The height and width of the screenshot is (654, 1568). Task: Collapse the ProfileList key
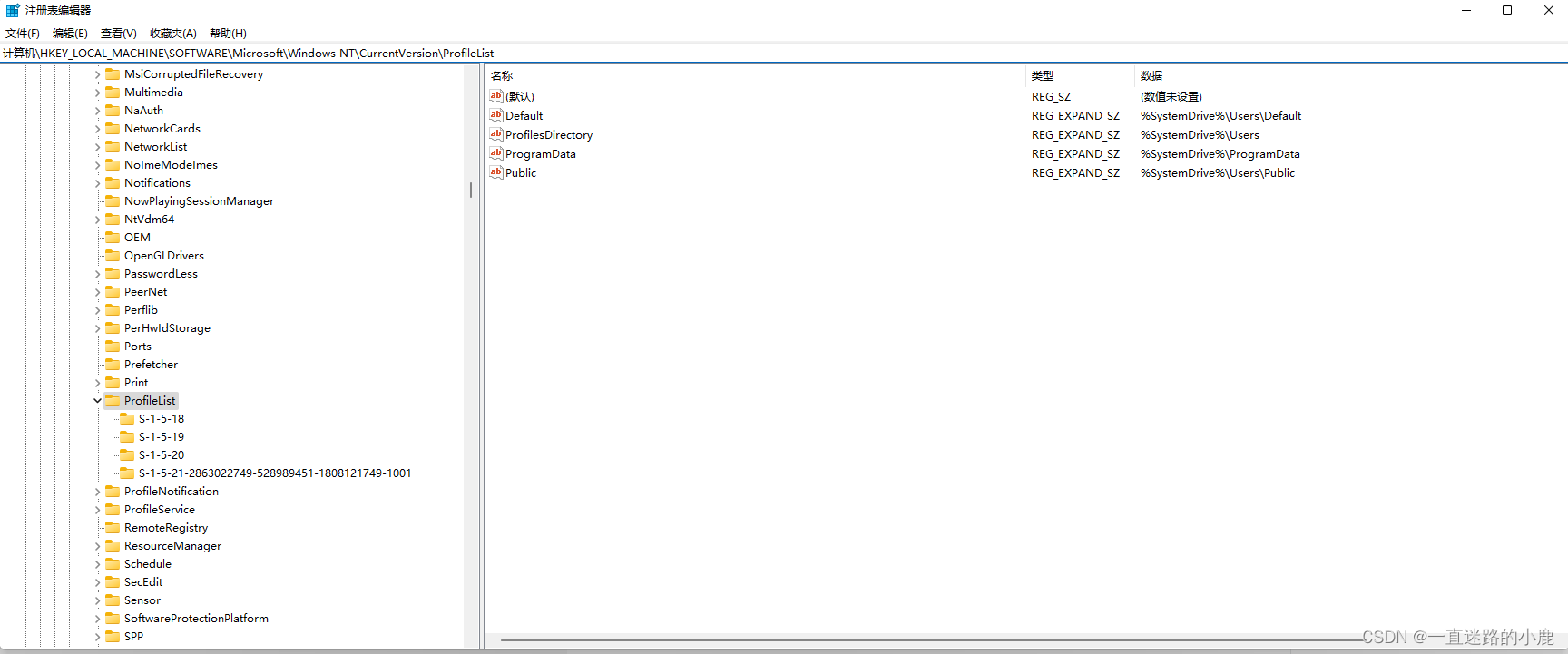pos(97,400)
